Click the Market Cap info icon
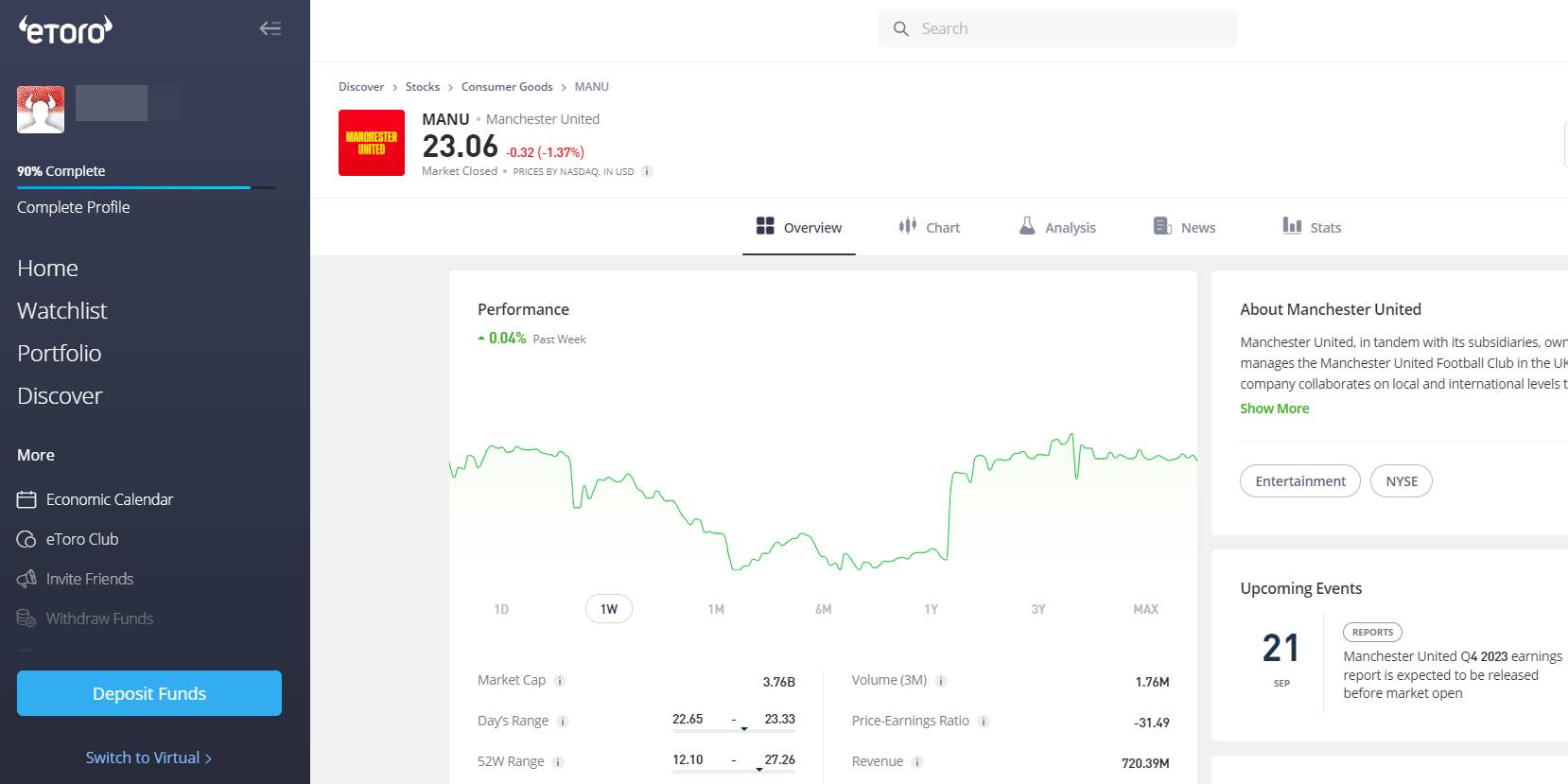 pos(560,681)
